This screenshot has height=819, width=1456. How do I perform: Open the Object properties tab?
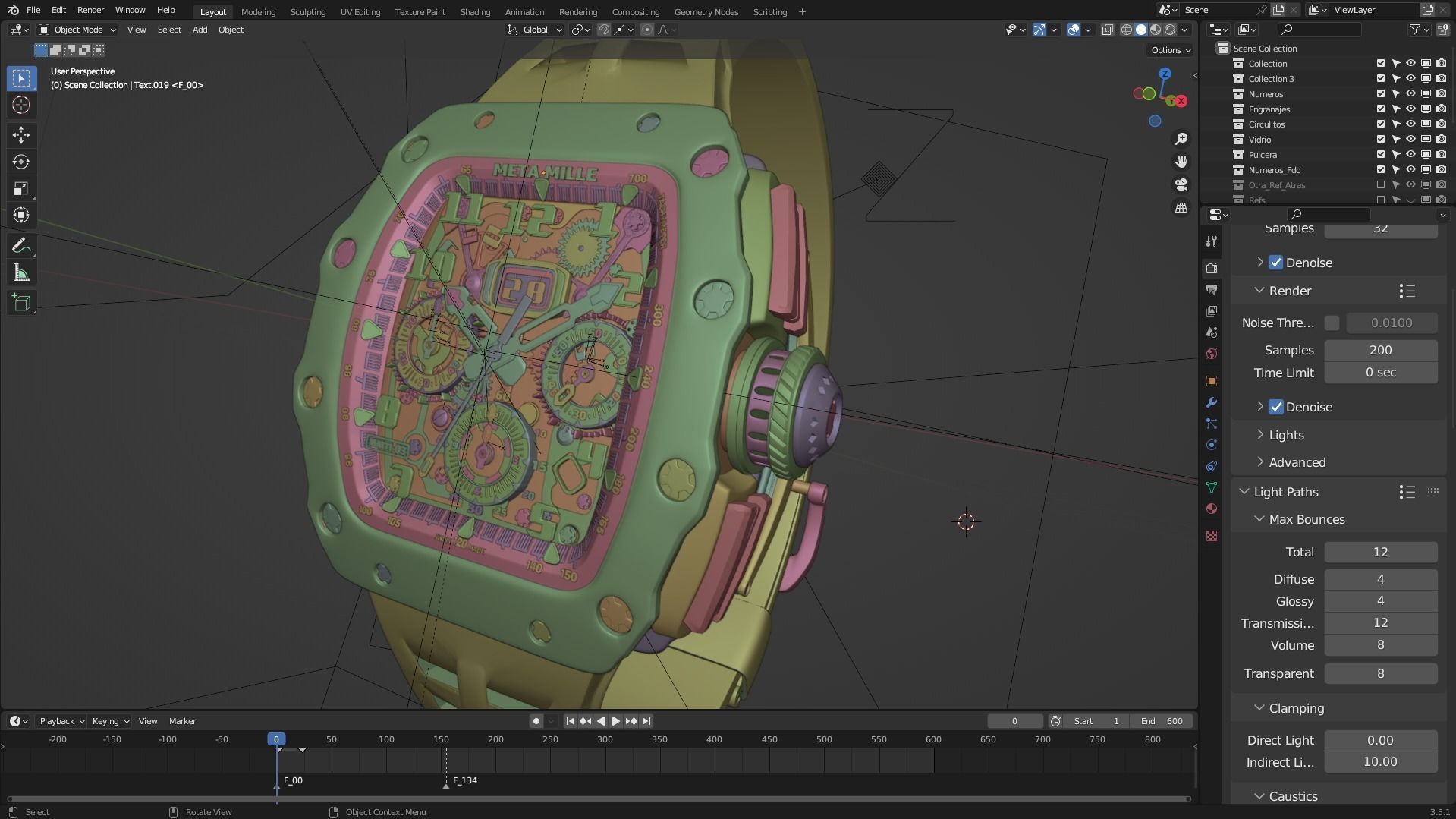click(x=1212, y=381)
